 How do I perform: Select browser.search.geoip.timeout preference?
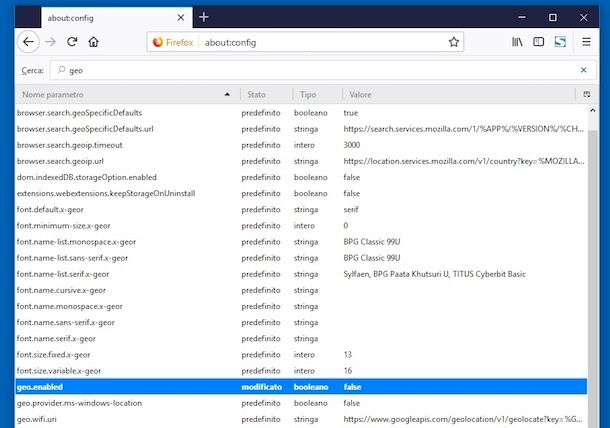[301, 145]
